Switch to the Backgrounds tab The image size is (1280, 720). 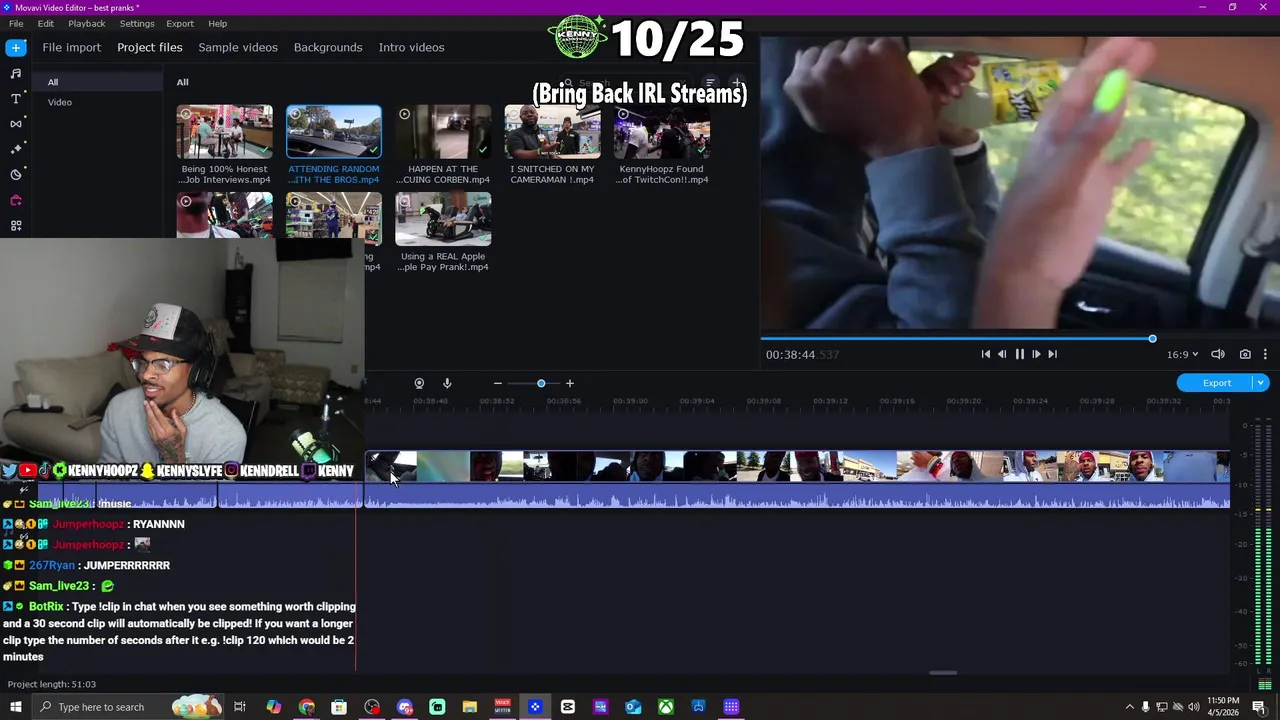point(328,47)
